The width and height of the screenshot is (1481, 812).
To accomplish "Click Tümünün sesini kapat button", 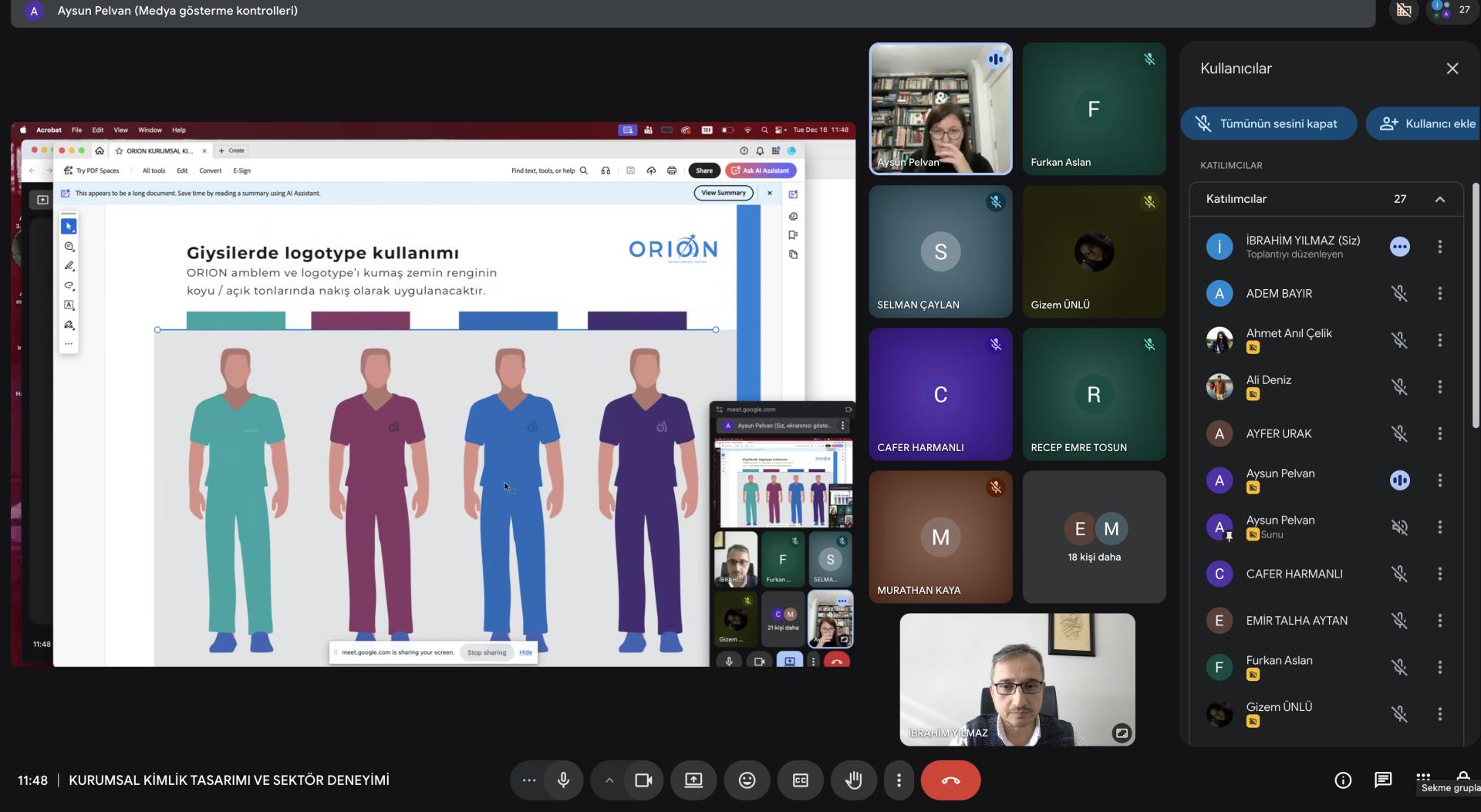I will pyautogui.click(x=1268, y=124).
